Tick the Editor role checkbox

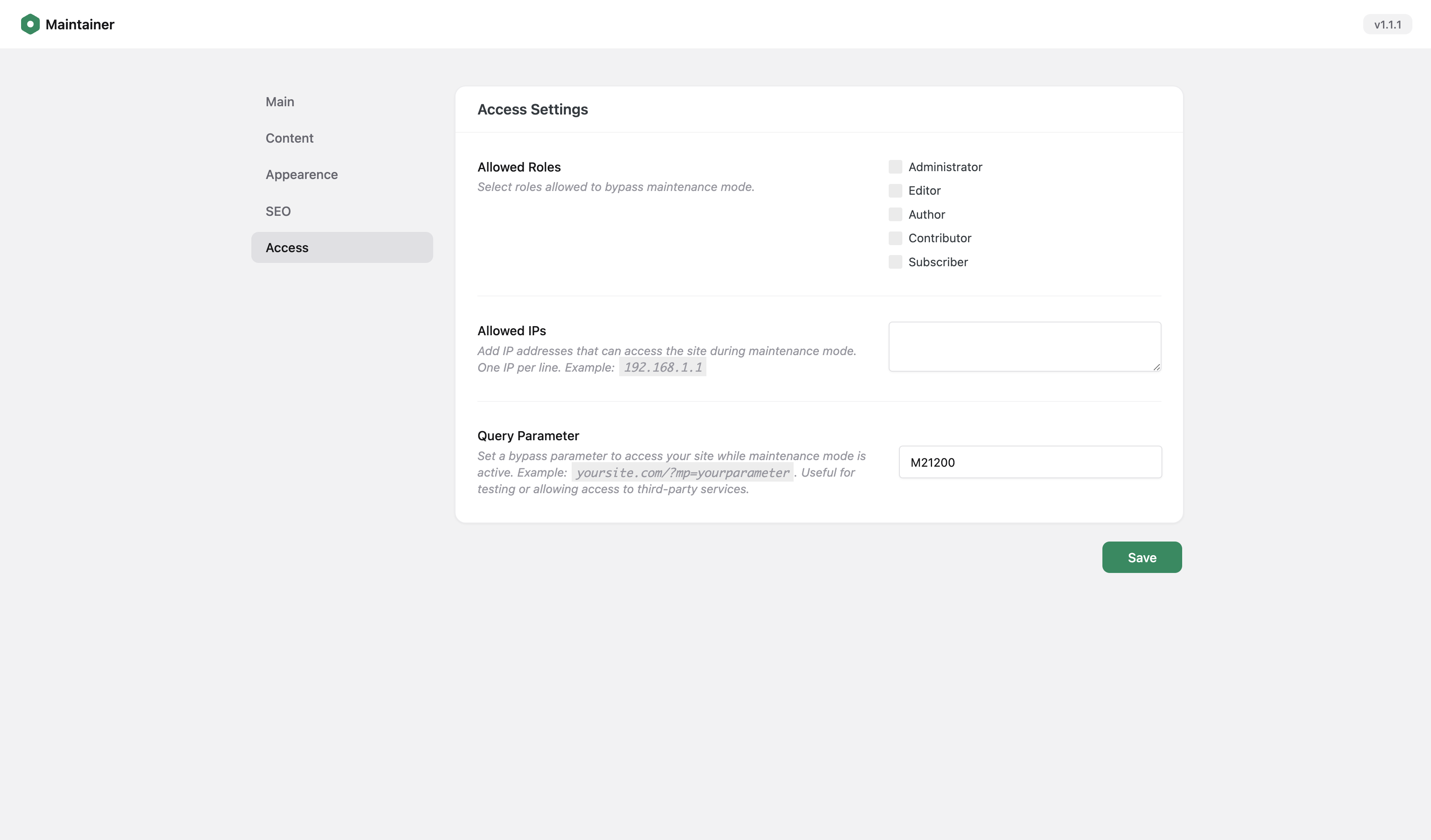click(895, 190)
